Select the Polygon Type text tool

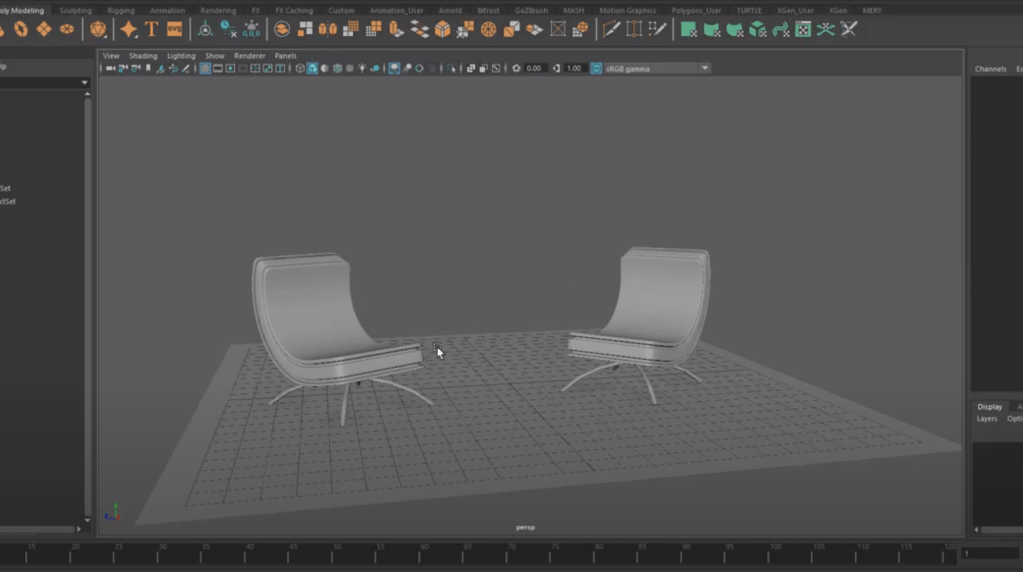(151, 29)
